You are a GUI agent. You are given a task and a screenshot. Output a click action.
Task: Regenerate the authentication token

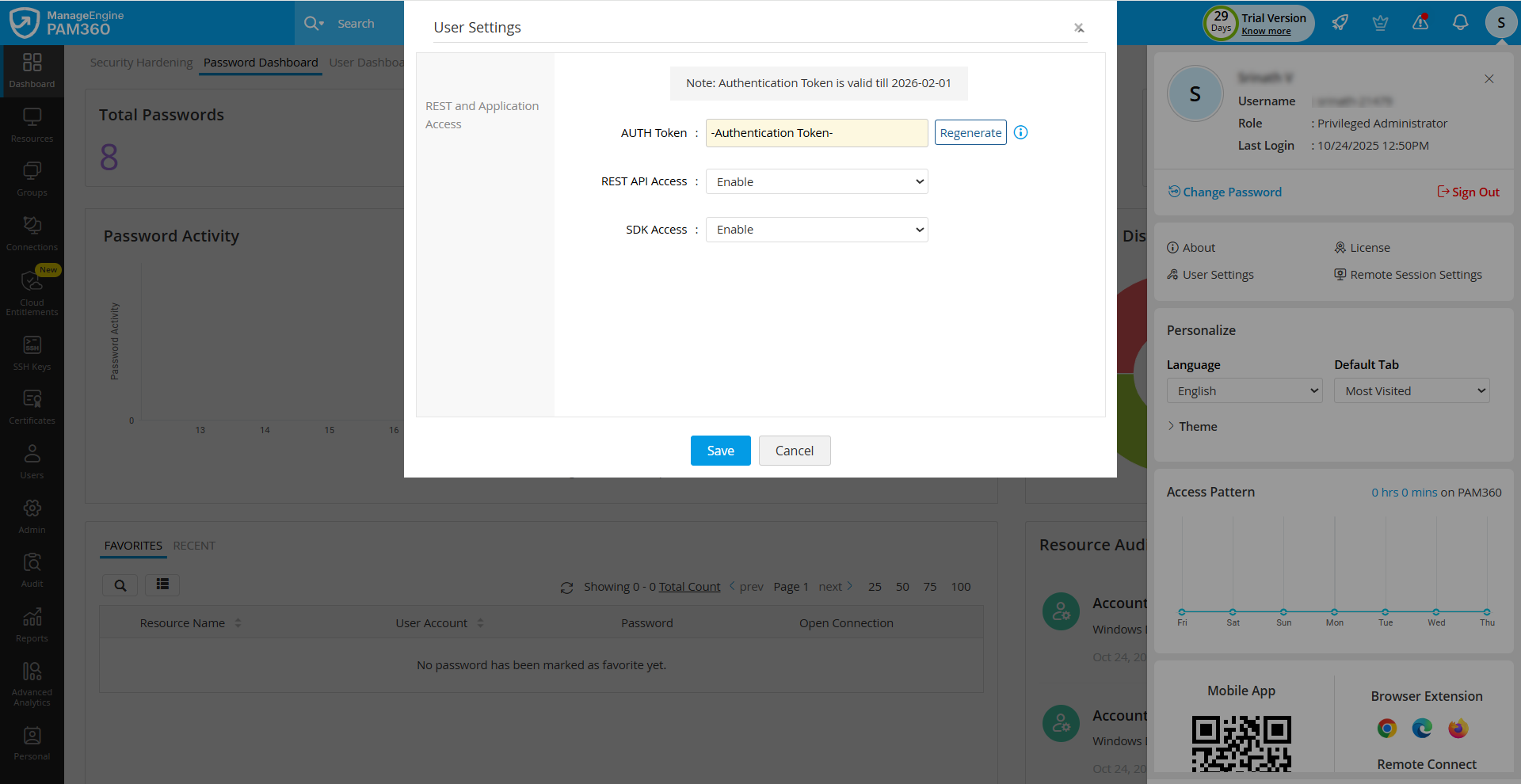970,132
